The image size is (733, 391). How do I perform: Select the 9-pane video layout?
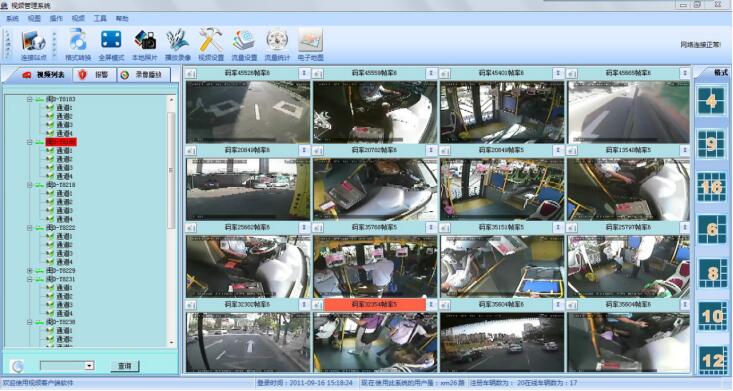pyautogui.click(x=711, y=144)
